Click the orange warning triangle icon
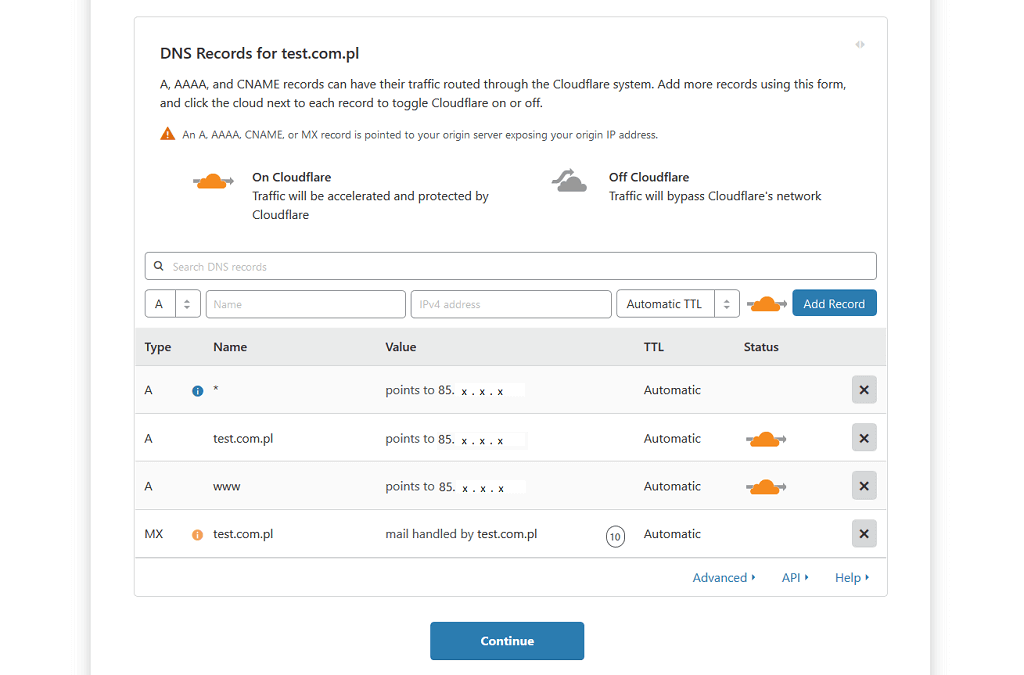 tap(168, 134)
